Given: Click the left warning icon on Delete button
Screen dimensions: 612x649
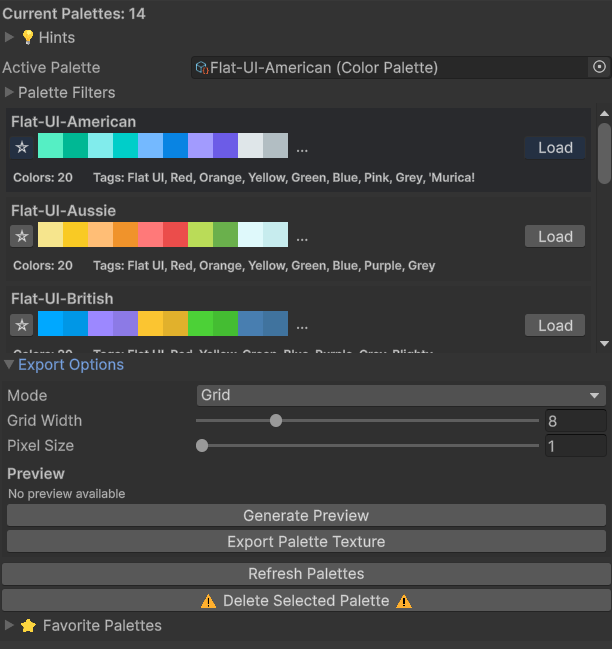Looking at the screenshot, I should [208, 601].
